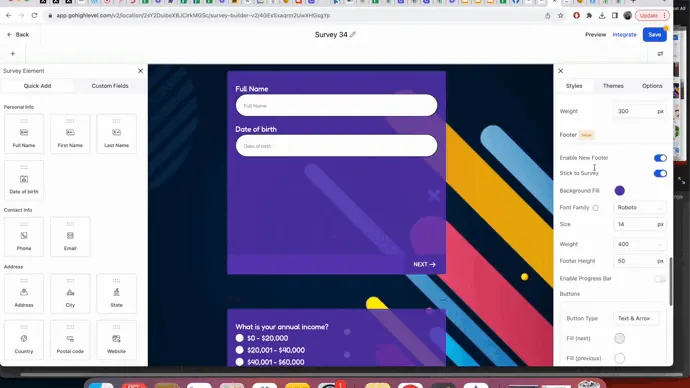Add the Email element

coord(70,237)
